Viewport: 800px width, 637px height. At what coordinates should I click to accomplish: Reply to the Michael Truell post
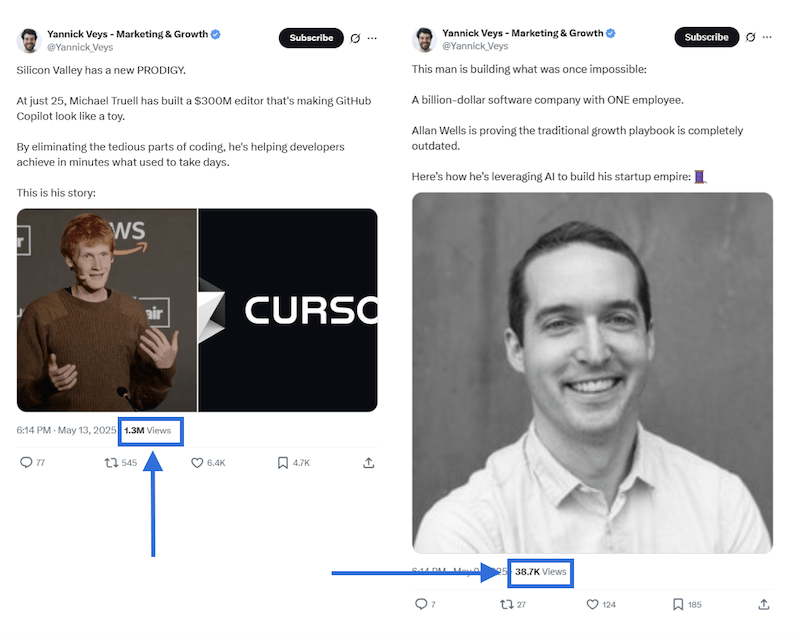pyautogui.click(x=27, y=463)
